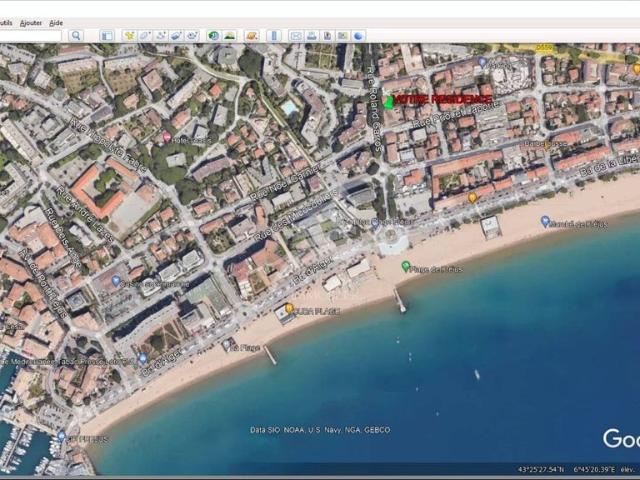Click the Rue Roland Garros street label

373,111
